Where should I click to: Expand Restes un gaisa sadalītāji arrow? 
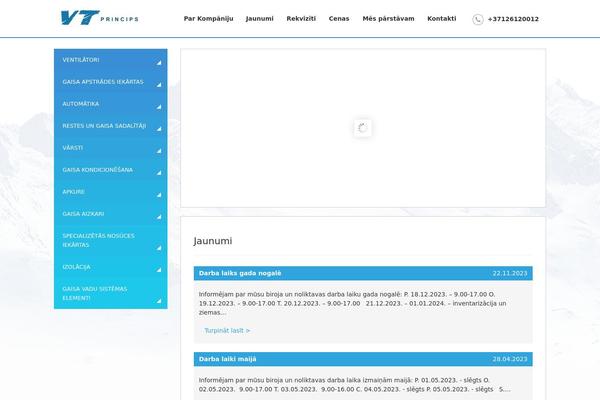[159, 129]
